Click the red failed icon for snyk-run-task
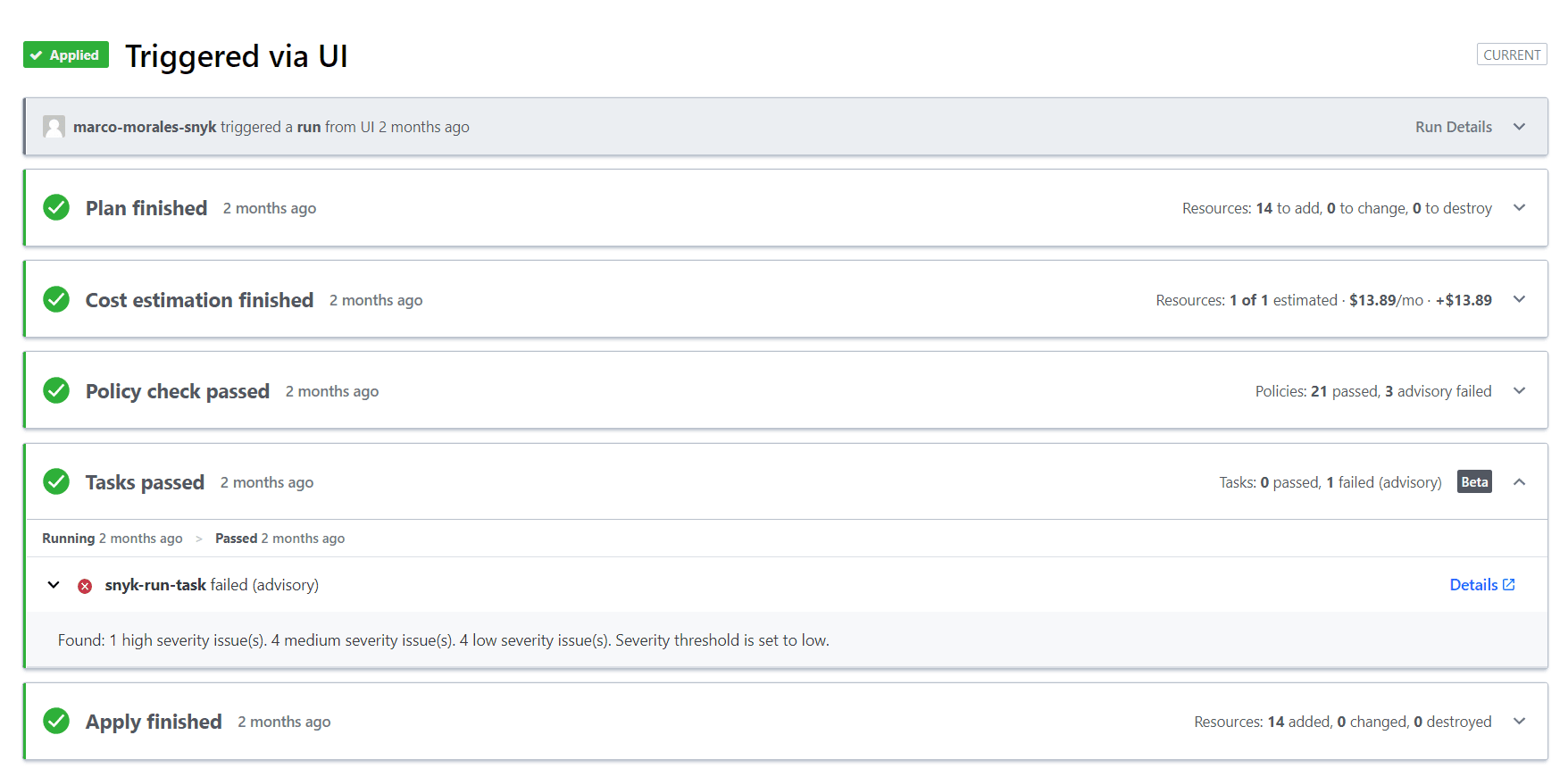The height and width of the screenshot is (777, 1568). [85, 586]
